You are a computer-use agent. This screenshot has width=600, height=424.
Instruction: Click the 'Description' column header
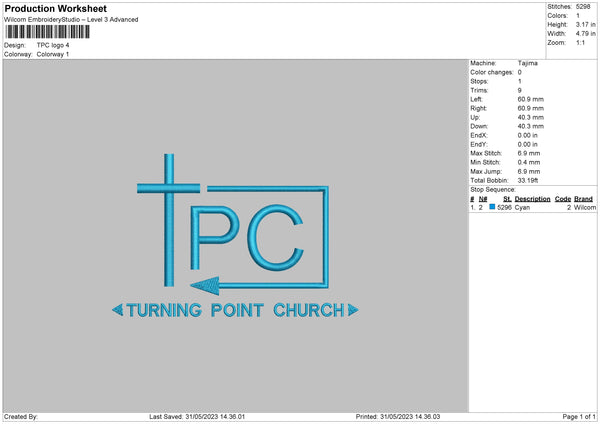point(532,199)
